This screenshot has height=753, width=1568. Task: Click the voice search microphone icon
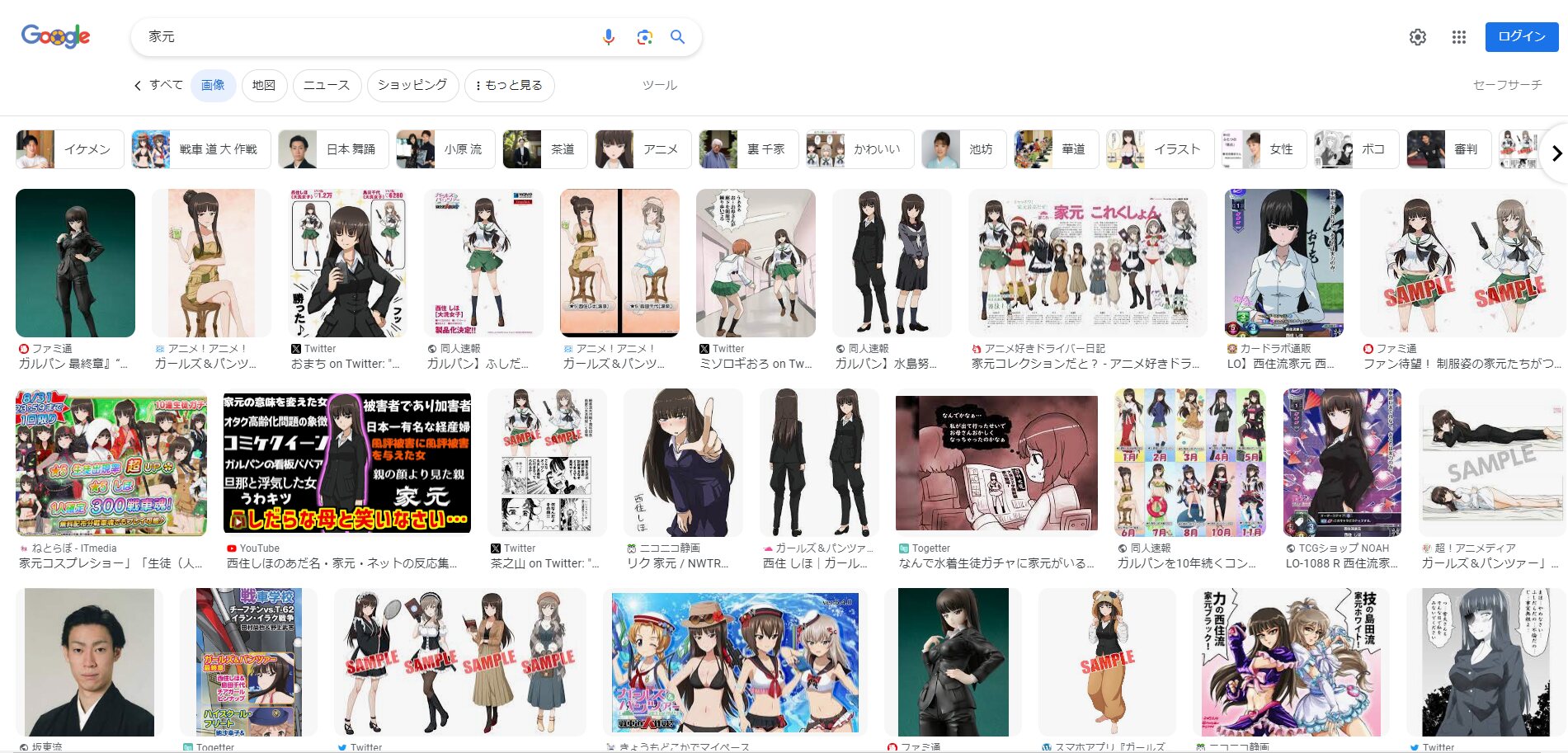(609, 37)
